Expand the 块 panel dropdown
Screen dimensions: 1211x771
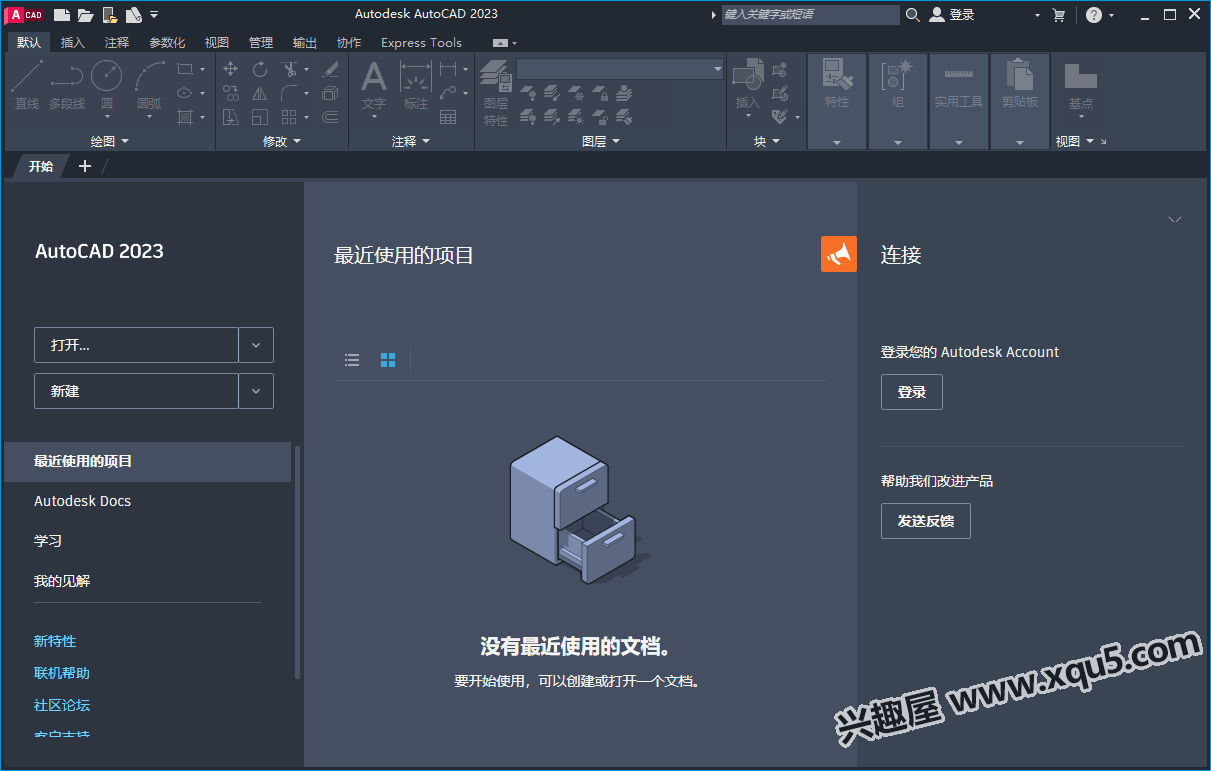[x=767, y=141]
